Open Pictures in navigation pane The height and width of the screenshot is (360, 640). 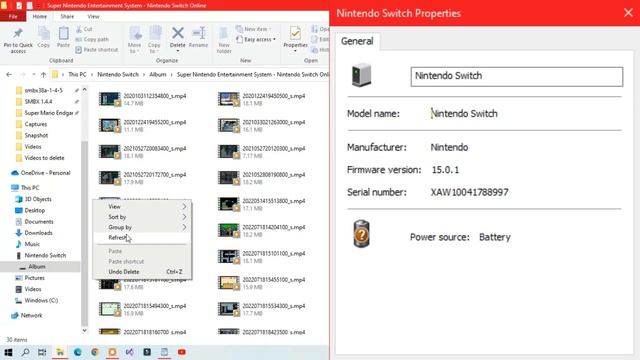tap(34, 278)
